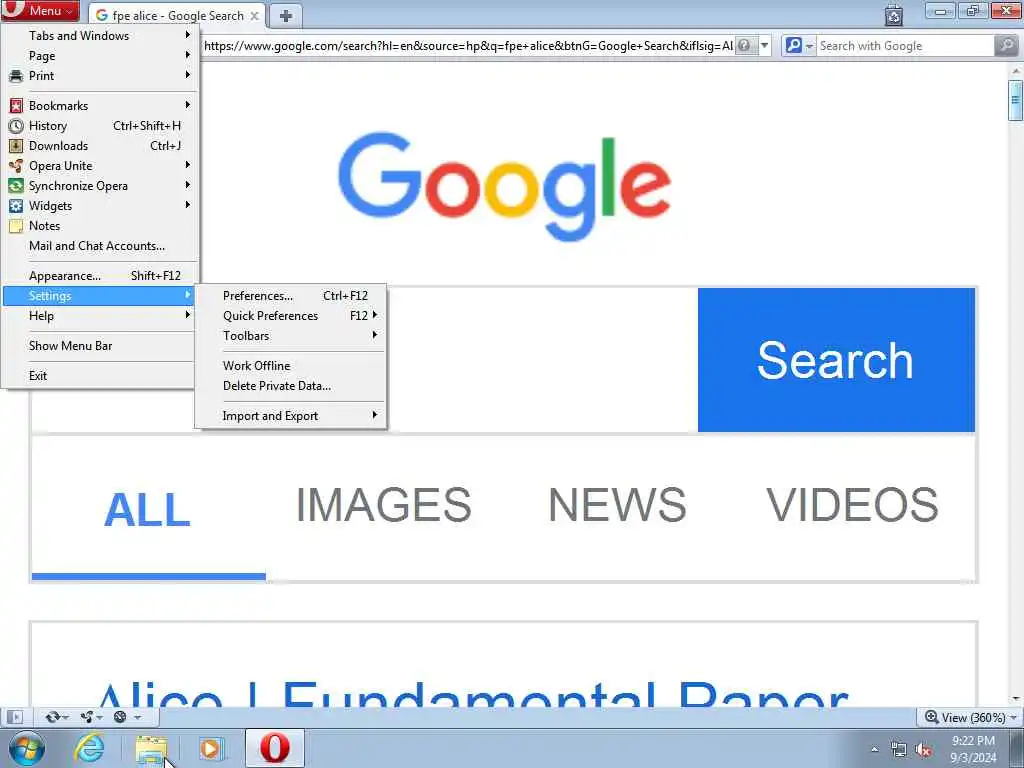The height and width of the screenshot is (768, 1024).
Task: Select the ALL results tab
Action: point(148,509)
